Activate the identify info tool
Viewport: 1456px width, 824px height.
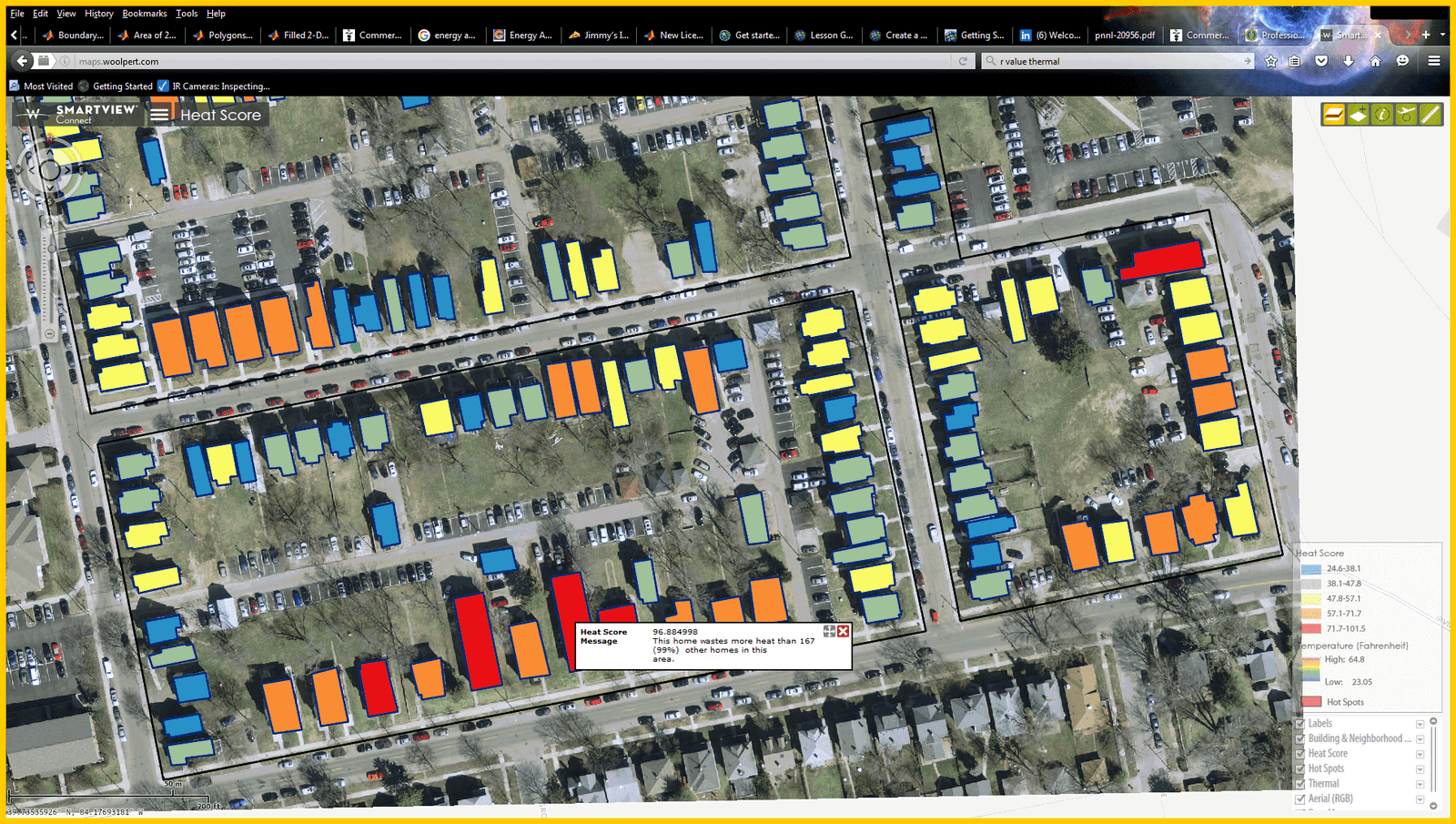pyautogui.click(x=1382, y=115)
